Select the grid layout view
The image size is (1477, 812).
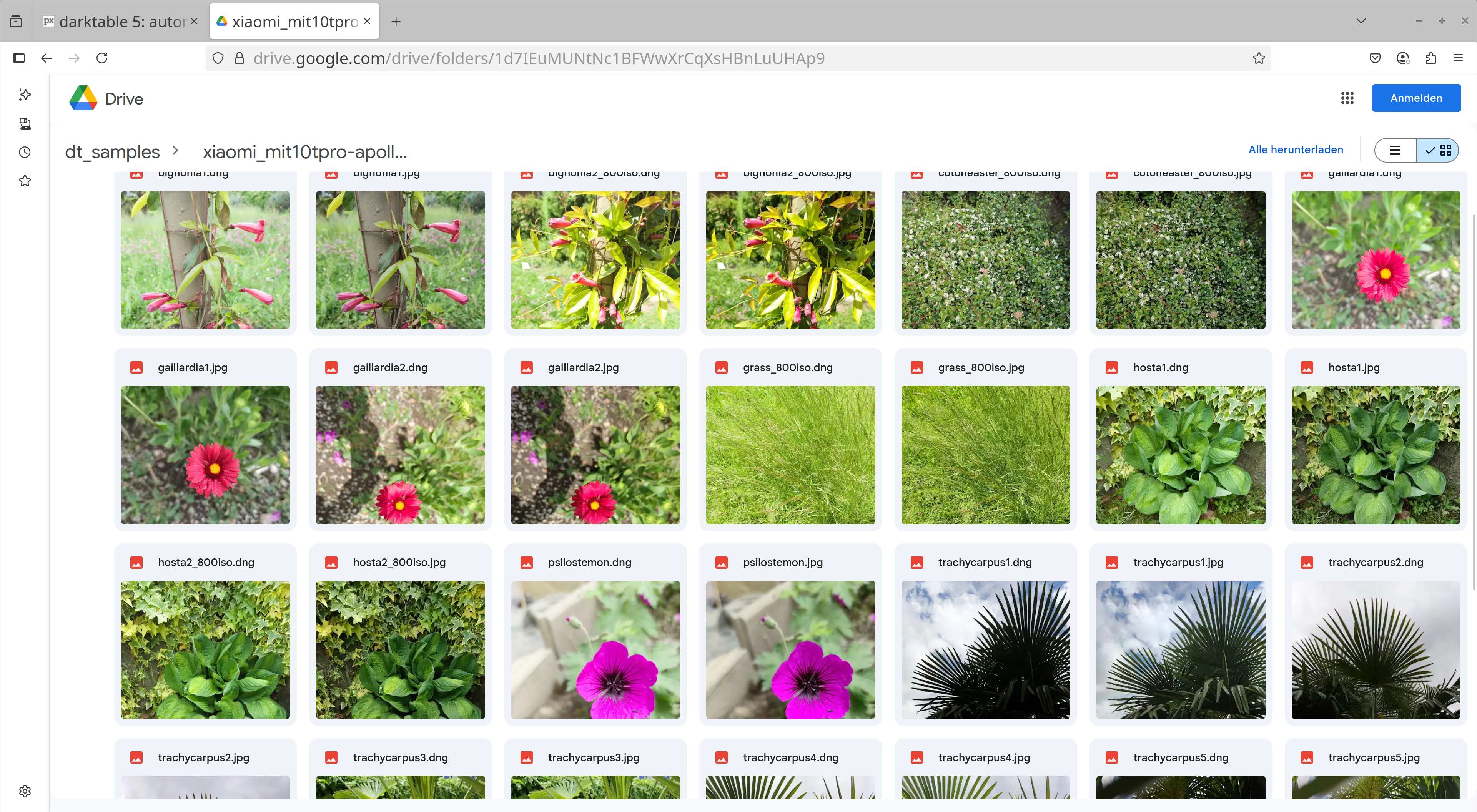(1437, 150)
